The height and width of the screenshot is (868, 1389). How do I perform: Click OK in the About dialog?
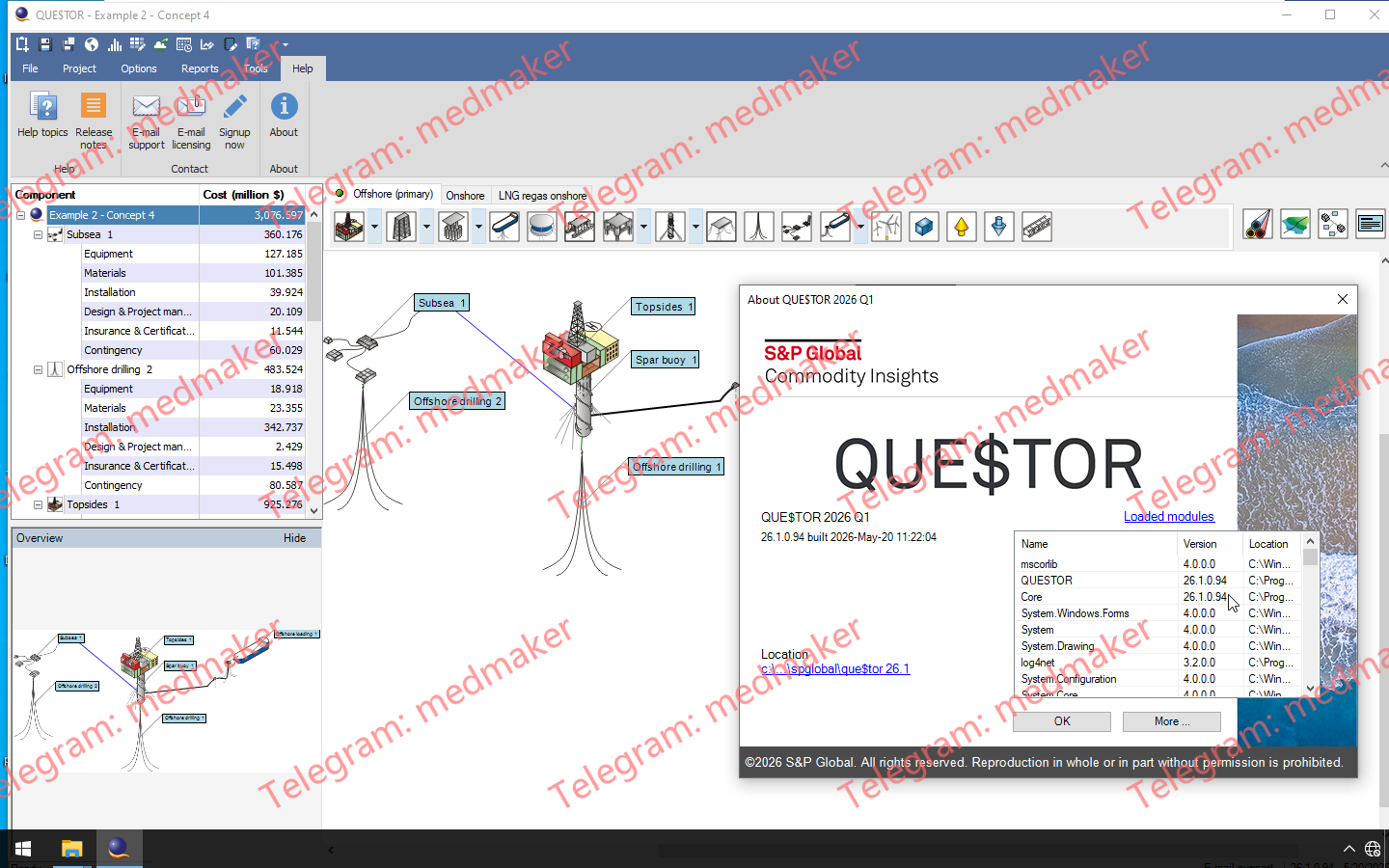(x=1062, y=721)
